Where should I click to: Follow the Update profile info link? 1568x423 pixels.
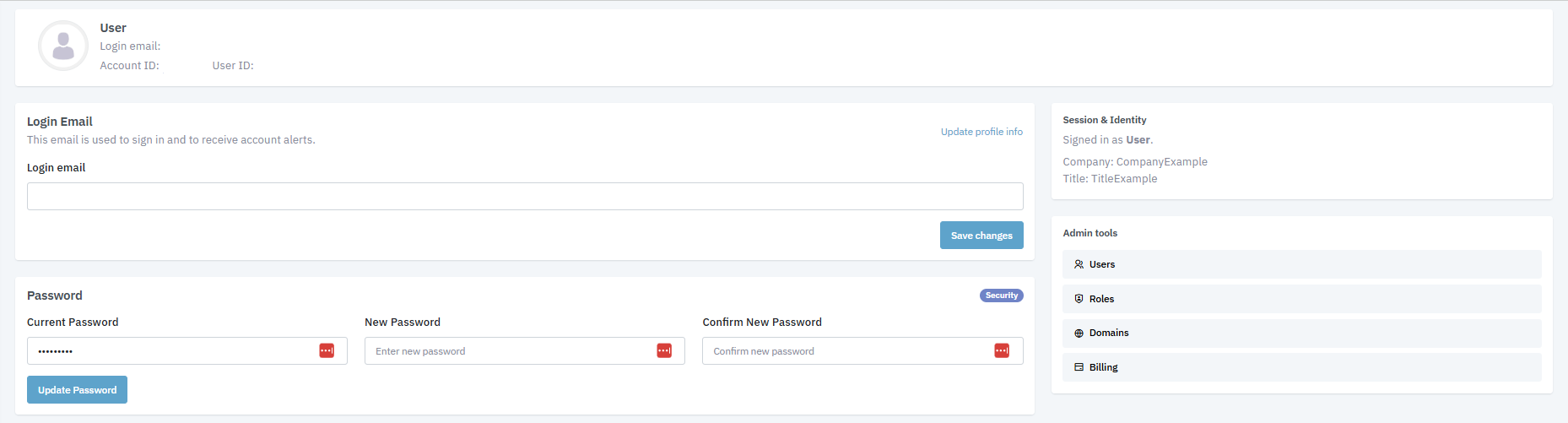pyautogui.click(x=981, y=132)
